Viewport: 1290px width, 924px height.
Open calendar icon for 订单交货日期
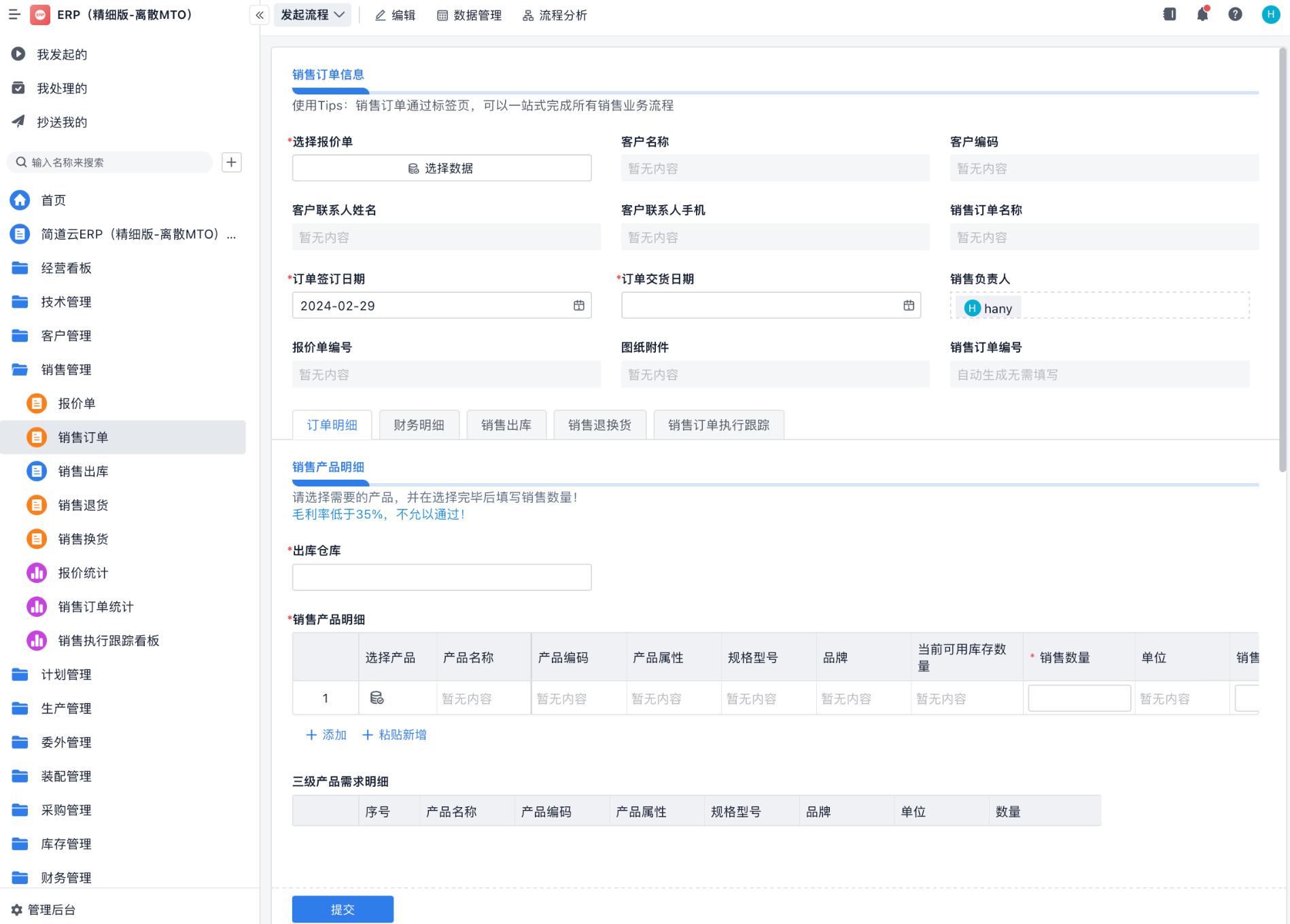point(909,306)
